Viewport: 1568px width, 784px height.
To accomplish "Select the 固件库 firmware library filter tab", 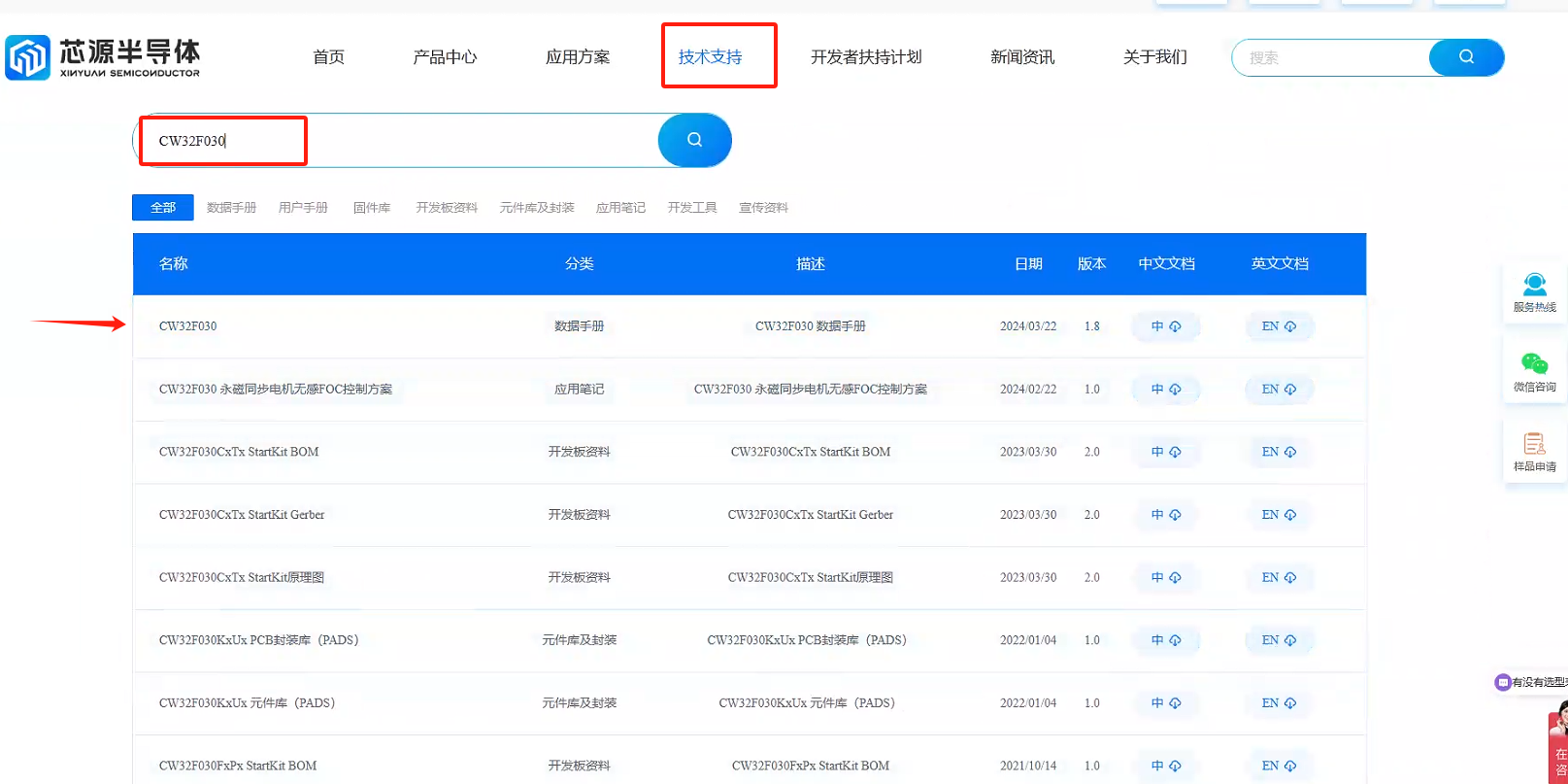I will click(372, 208).
